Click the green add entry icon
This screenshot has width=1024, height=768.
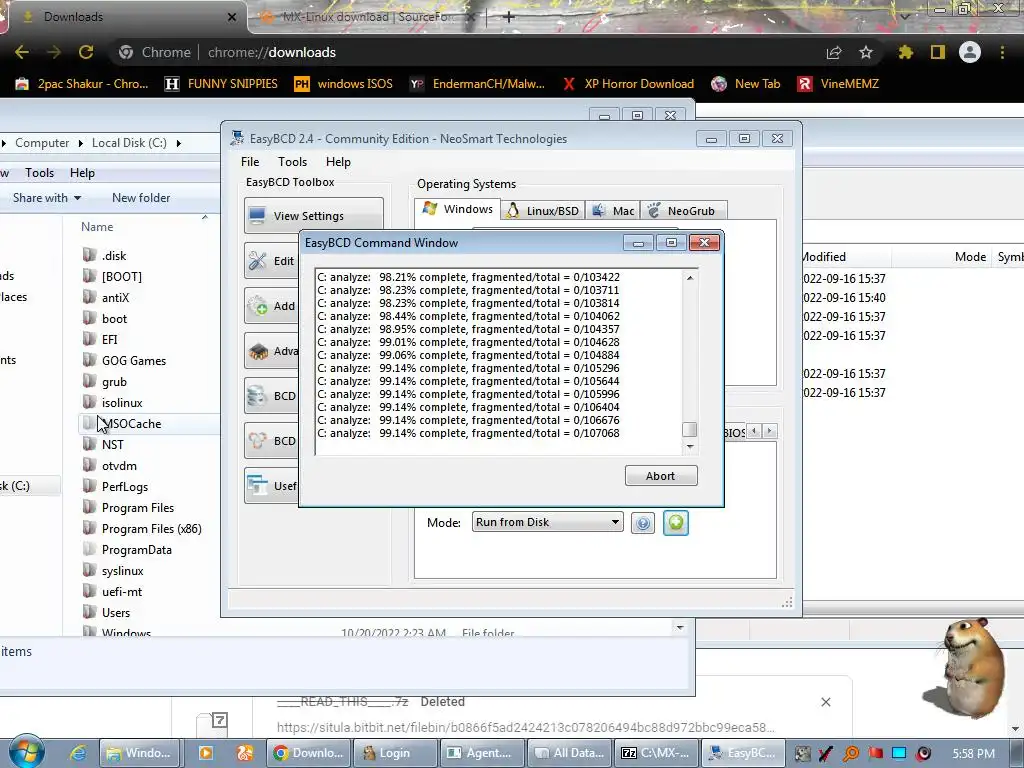[x=676, y=522]
